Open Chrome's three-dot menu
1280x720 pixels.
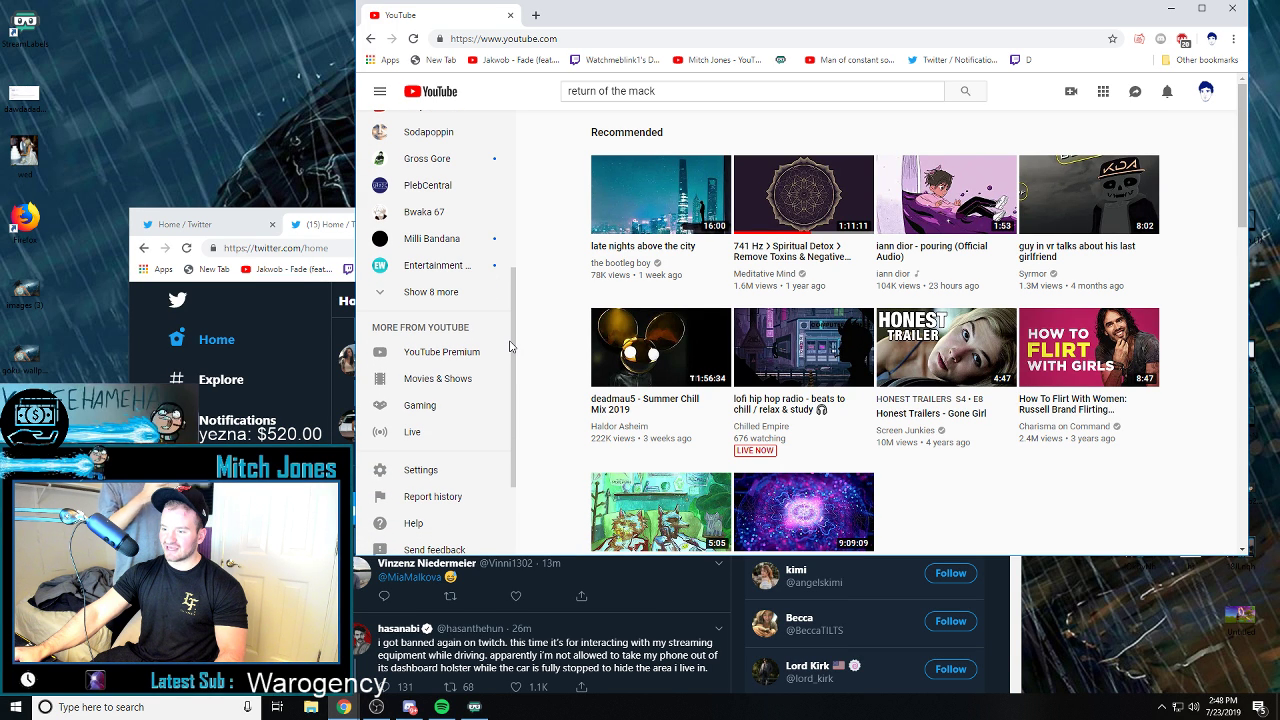(1234, 39)
